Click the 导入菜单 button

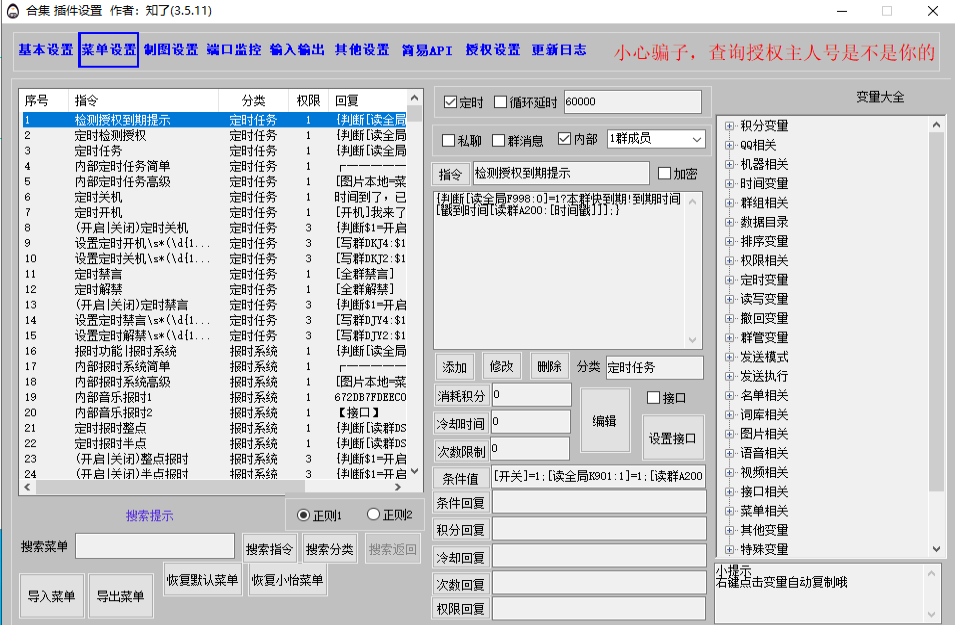tap(51, 597)
